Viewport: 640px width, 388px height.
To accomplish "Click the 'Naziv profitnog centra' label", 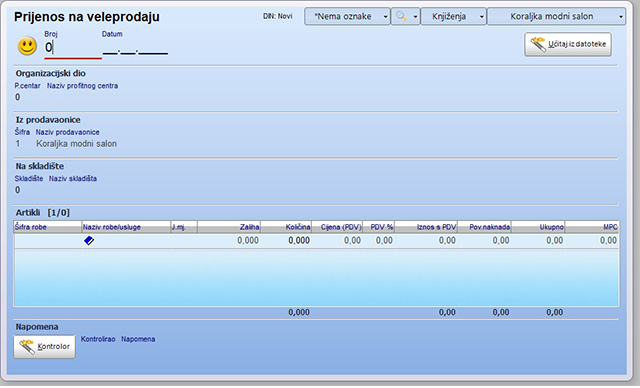I will coord(82,86).
